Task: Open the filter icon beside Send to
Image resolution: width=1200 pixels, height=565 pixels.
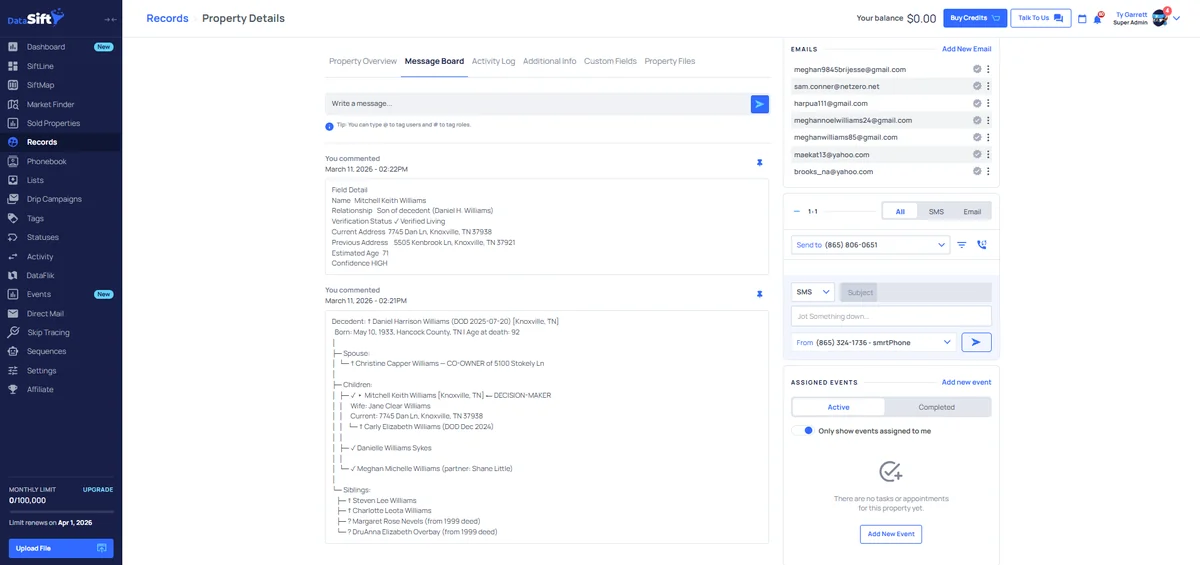Action: tap(962, 244)
